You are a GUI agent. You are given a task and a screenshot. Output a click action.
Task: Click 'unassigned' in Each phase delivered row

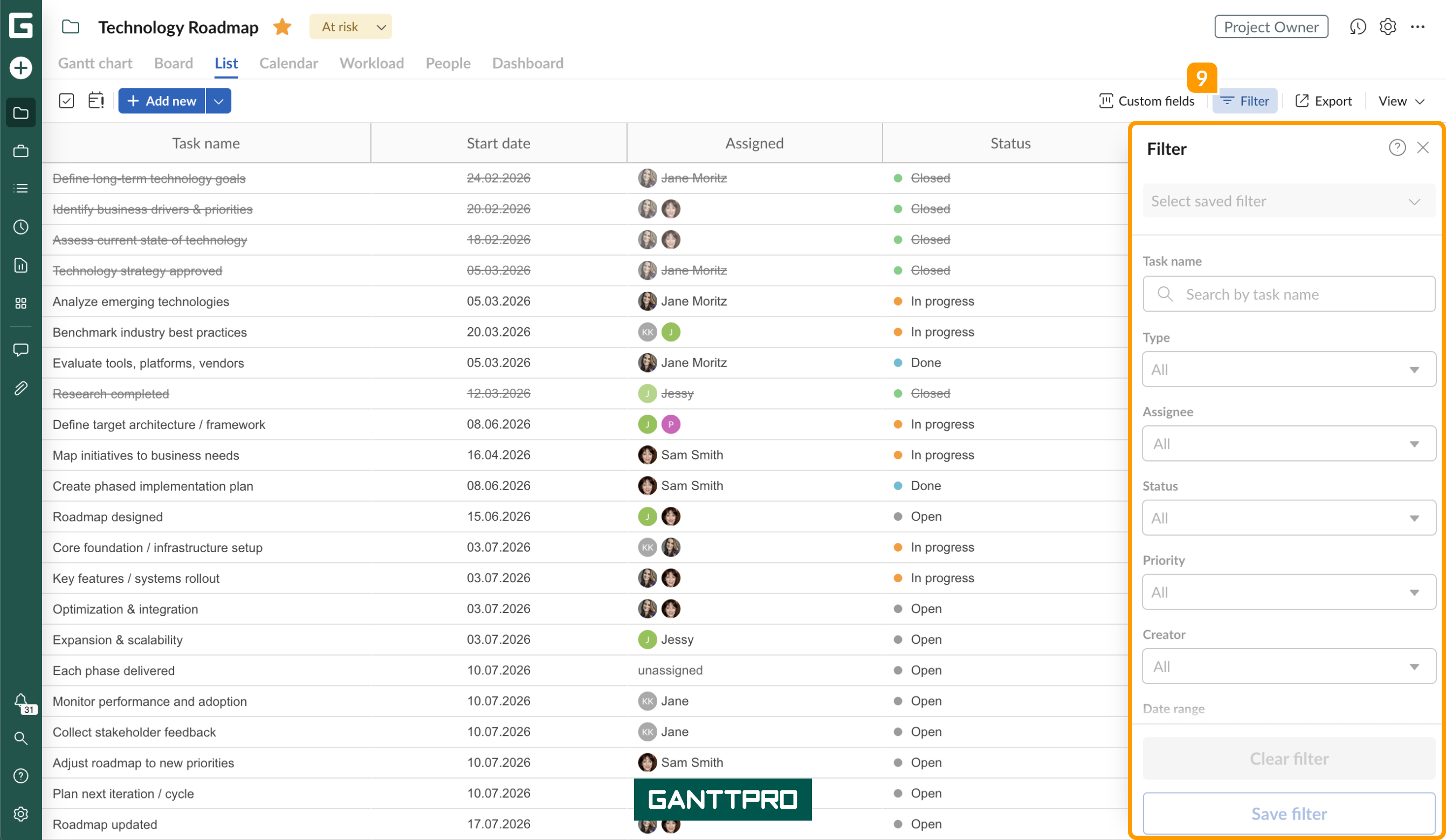coord(670,670)
